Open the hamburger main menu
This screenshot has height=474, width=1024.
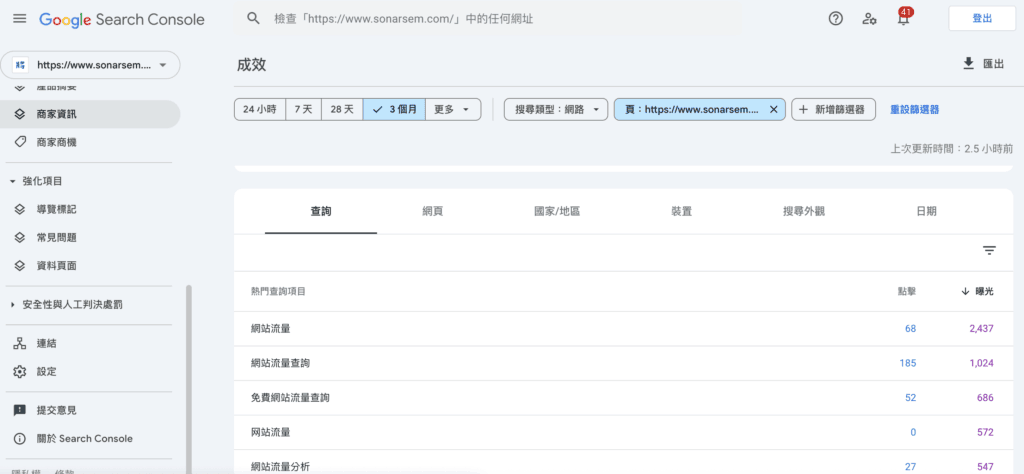pos(19,19)
